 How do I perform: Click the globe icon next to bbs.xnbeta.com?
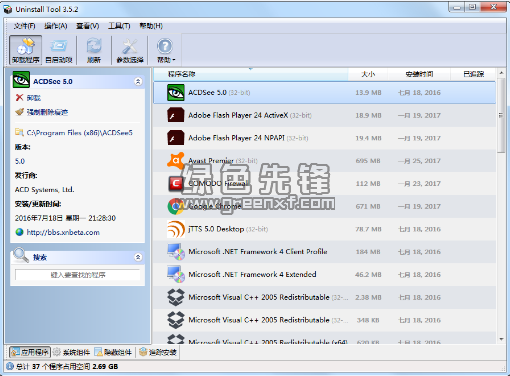coord(19,232)
